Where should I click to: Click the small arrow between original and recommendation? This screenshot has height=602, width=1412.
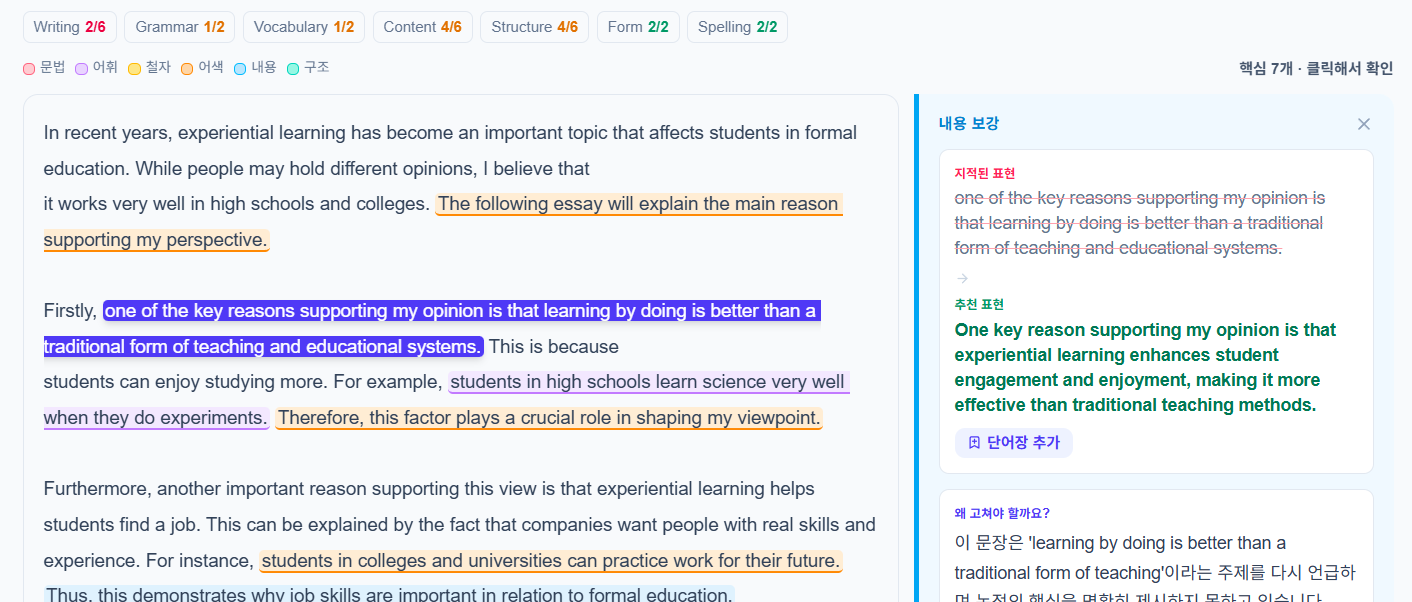(962, 279)
